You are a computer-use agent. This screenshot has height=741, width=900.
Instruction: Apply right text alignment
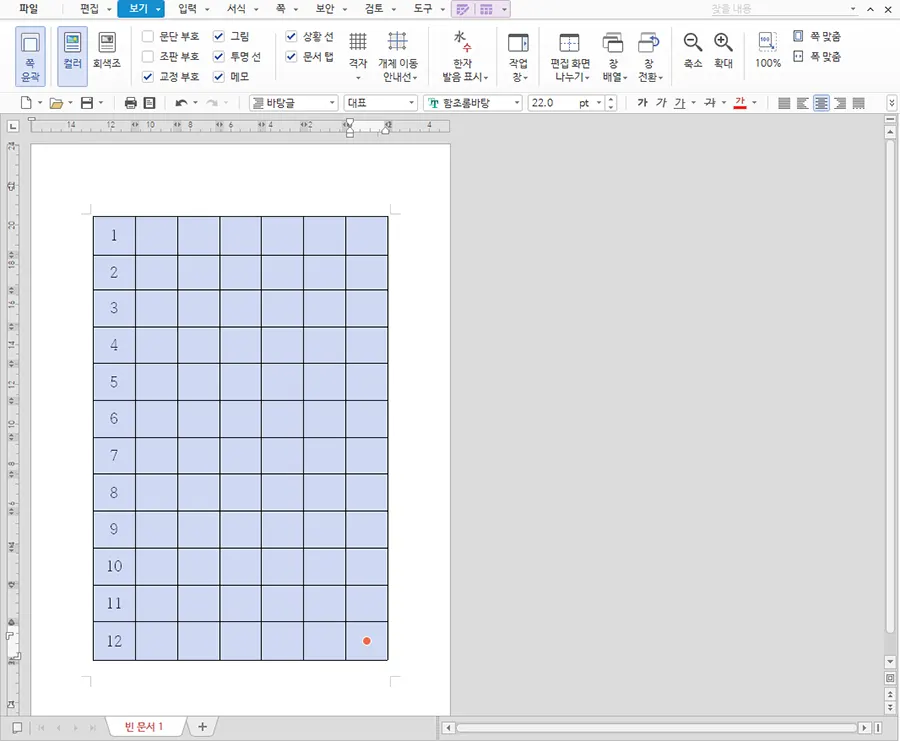pyautogui.click(x=840, y=103)
